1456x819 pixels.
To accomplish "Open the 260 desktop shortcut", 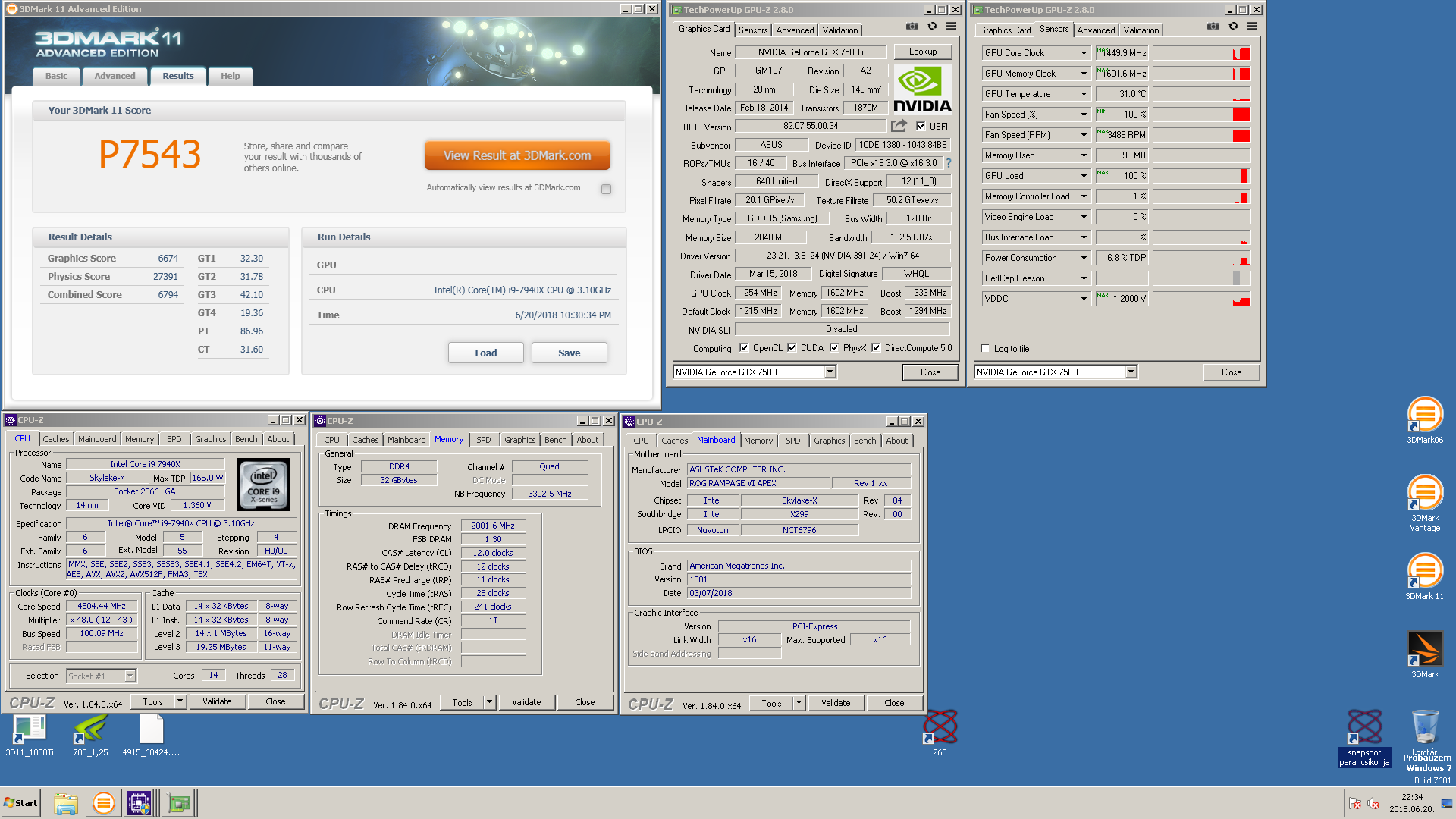I will click(940, 733).
